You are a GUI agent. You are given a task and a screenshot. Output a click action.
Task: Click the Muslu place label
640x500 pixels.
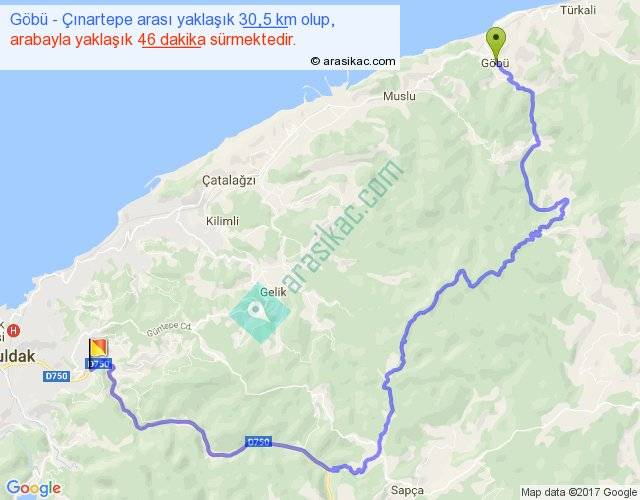[x=399, y=96]
